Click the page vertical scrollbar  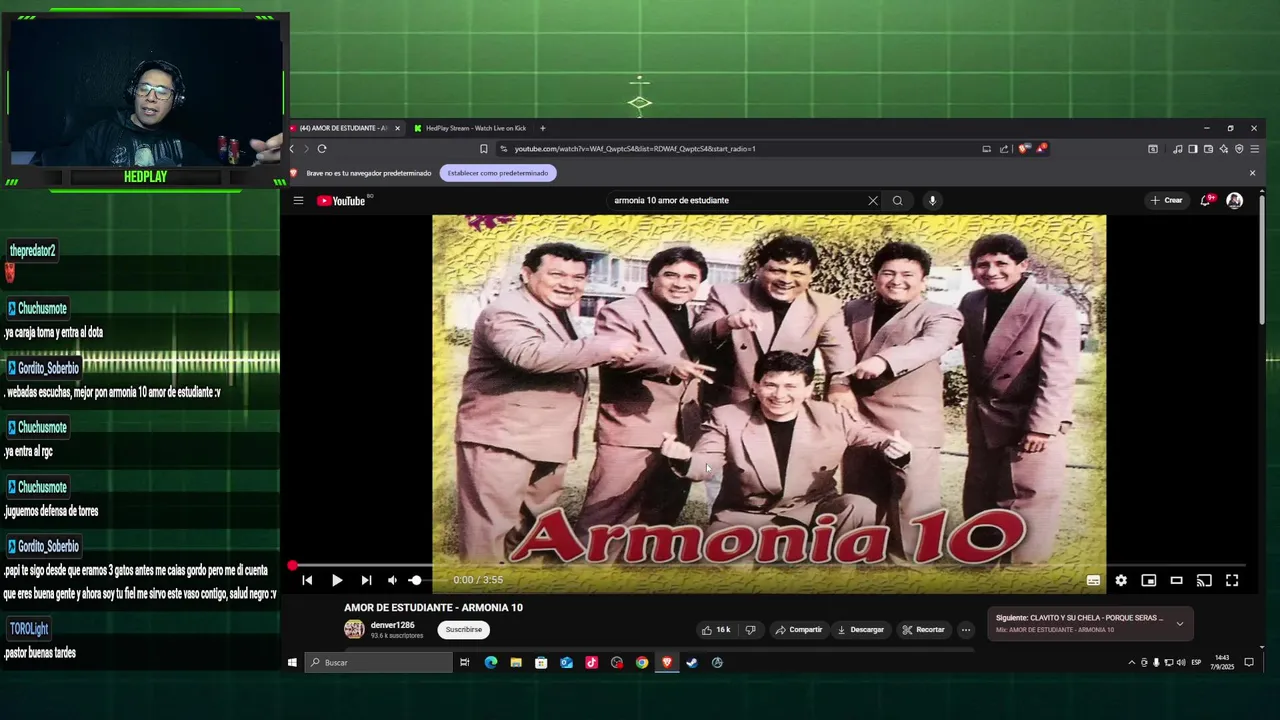coord(1262,258)
